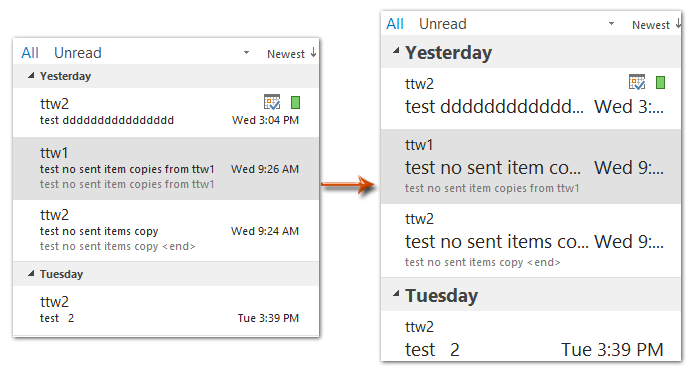Click meeting calendar icon in left ttw2 message

pyautogui.click(x=272, y=102)
